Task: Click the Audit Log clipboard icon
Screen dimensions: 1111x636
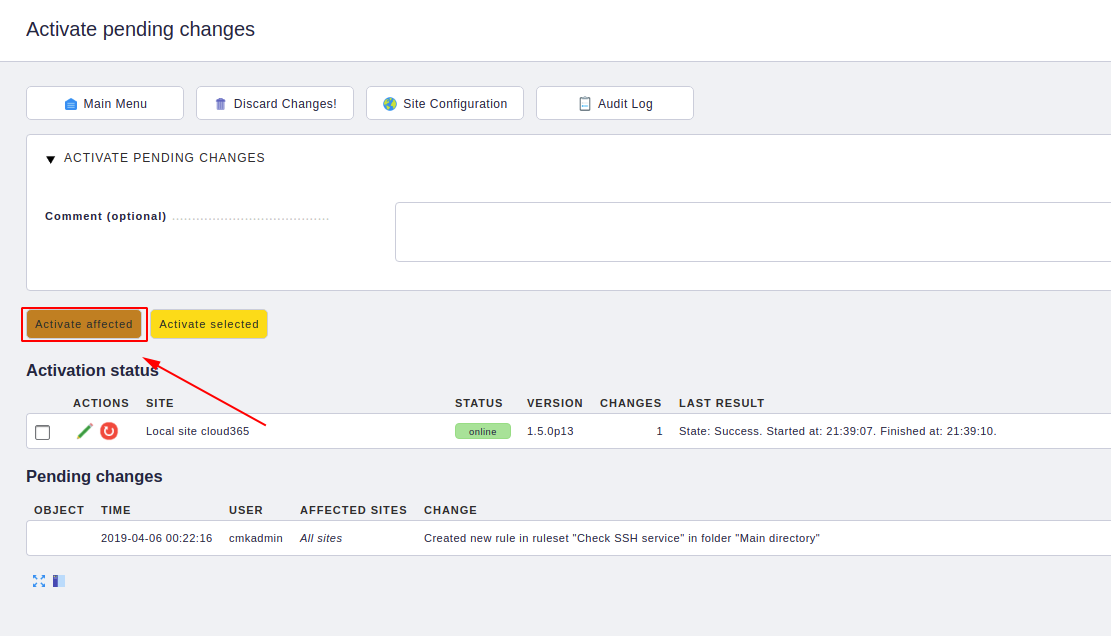Action: (585, 103)
